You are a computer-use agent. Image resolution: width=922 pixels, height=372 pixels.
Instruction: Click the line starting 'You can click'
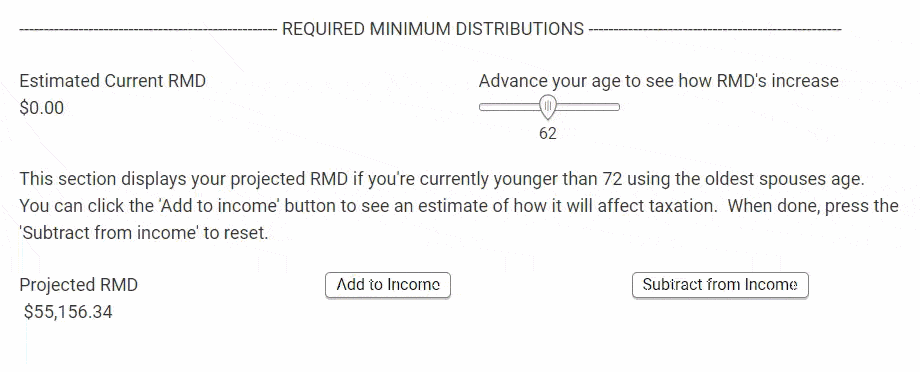(459, 206)
